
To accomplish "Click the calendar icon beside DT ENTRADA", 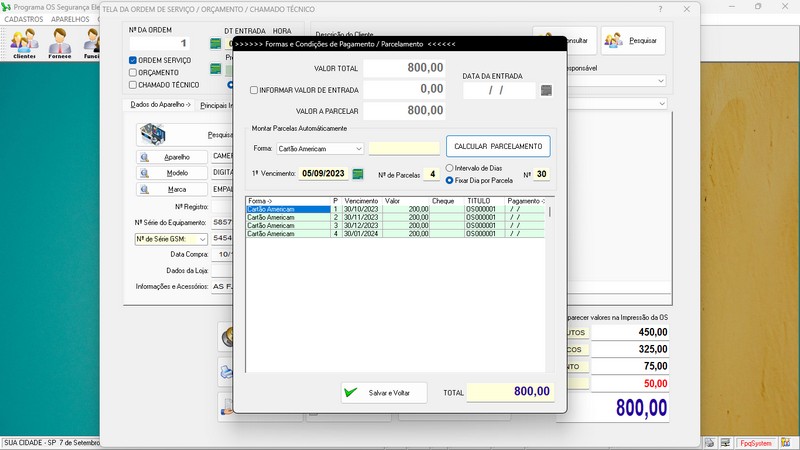I will [215, 43].
